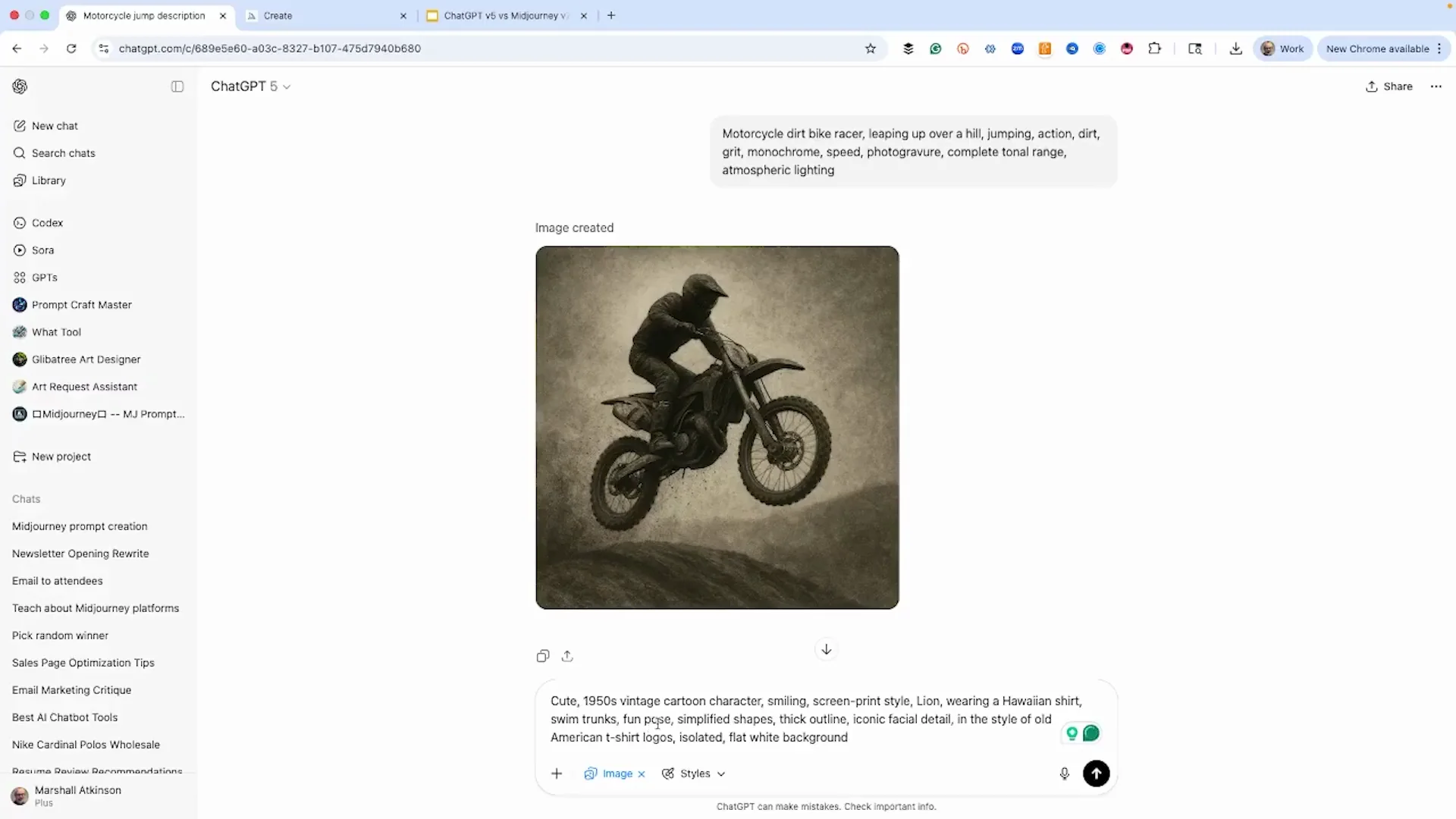Send the prompt with the arrow button
1456x819 pixels.
click(1097, 773)
